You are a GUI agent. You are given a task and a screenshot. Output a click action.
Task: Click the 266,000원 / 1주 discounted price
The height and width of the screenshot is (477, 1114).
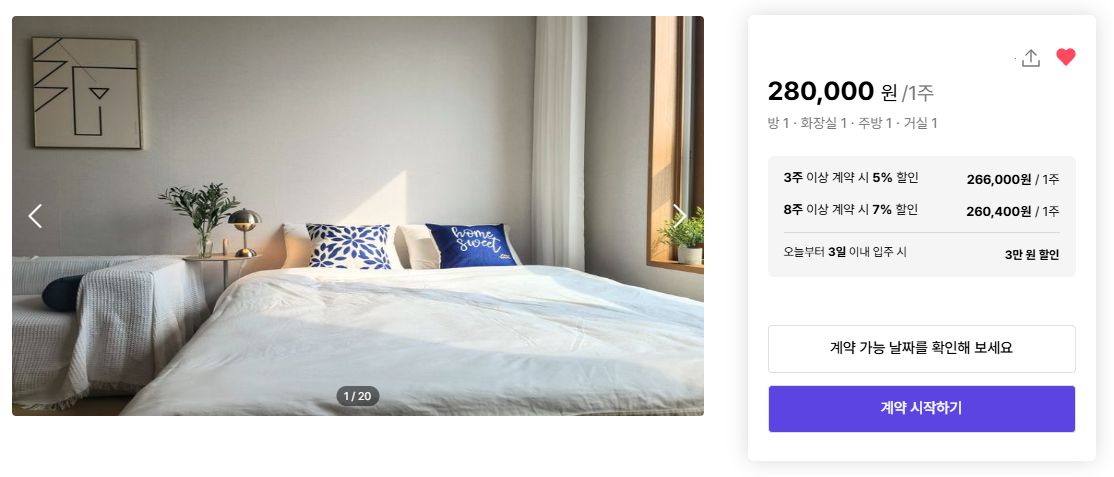(1012, 180)
